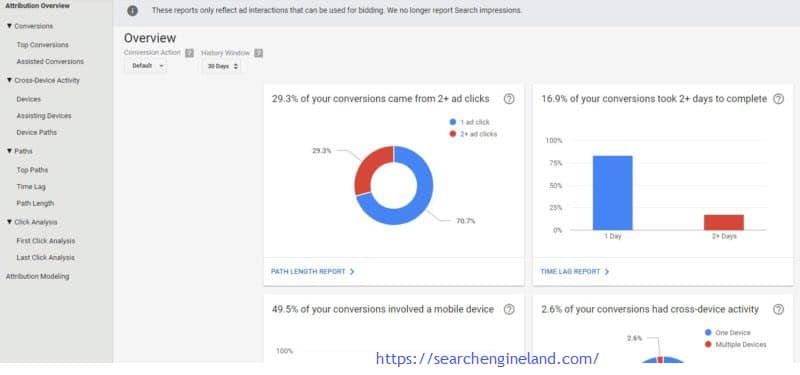
Task: Collapse the Cross-Device Activity section
Action: pyautogui.click(x=9, y=81)
